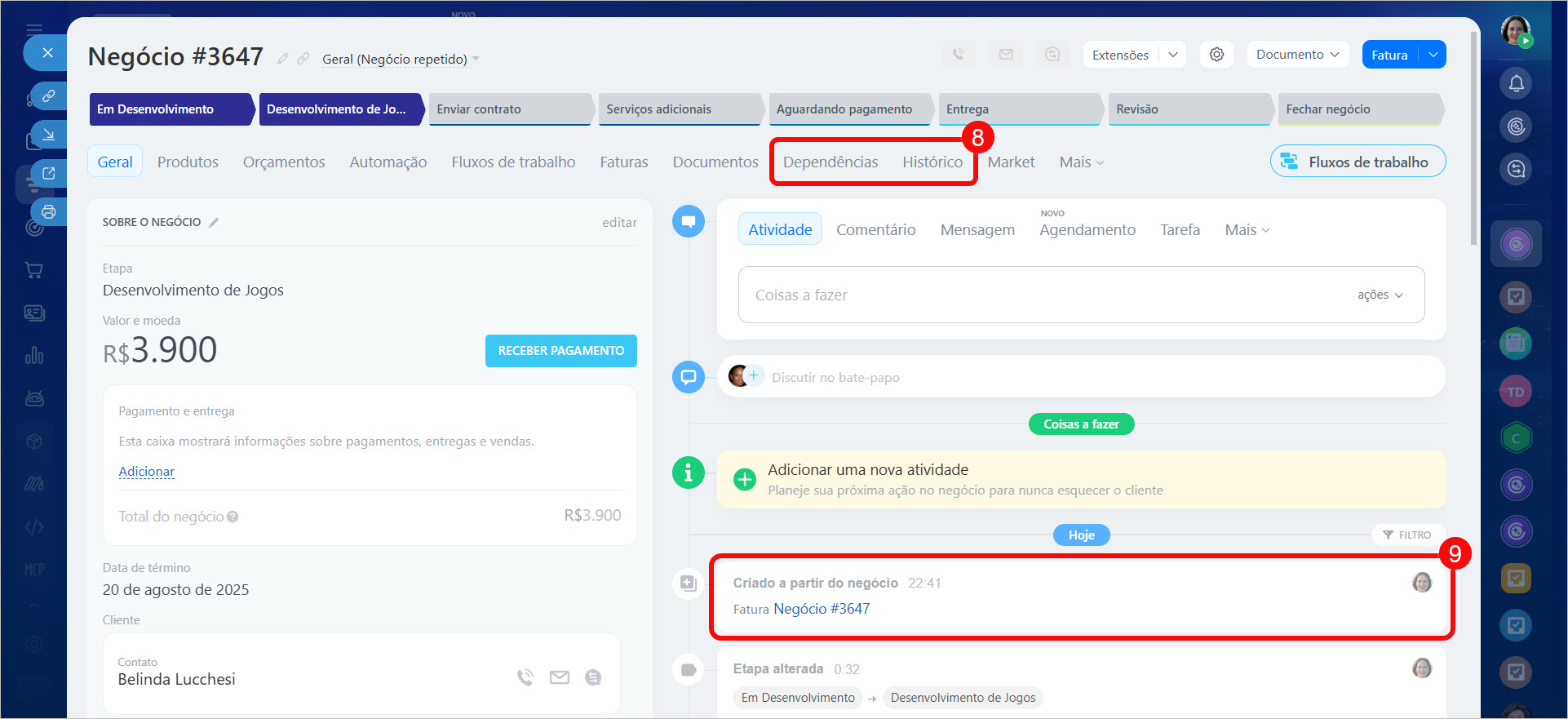
Task: Click the print icon in left slider panel
Action: click(x=48, y=212)
